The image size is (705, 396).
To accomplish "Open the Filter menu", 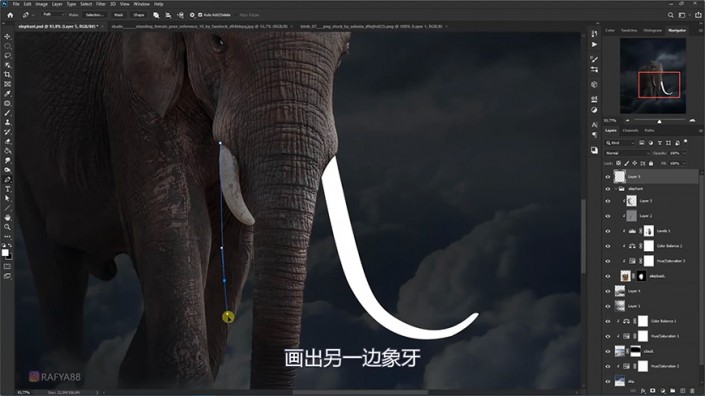I will (x=101, y=4).
